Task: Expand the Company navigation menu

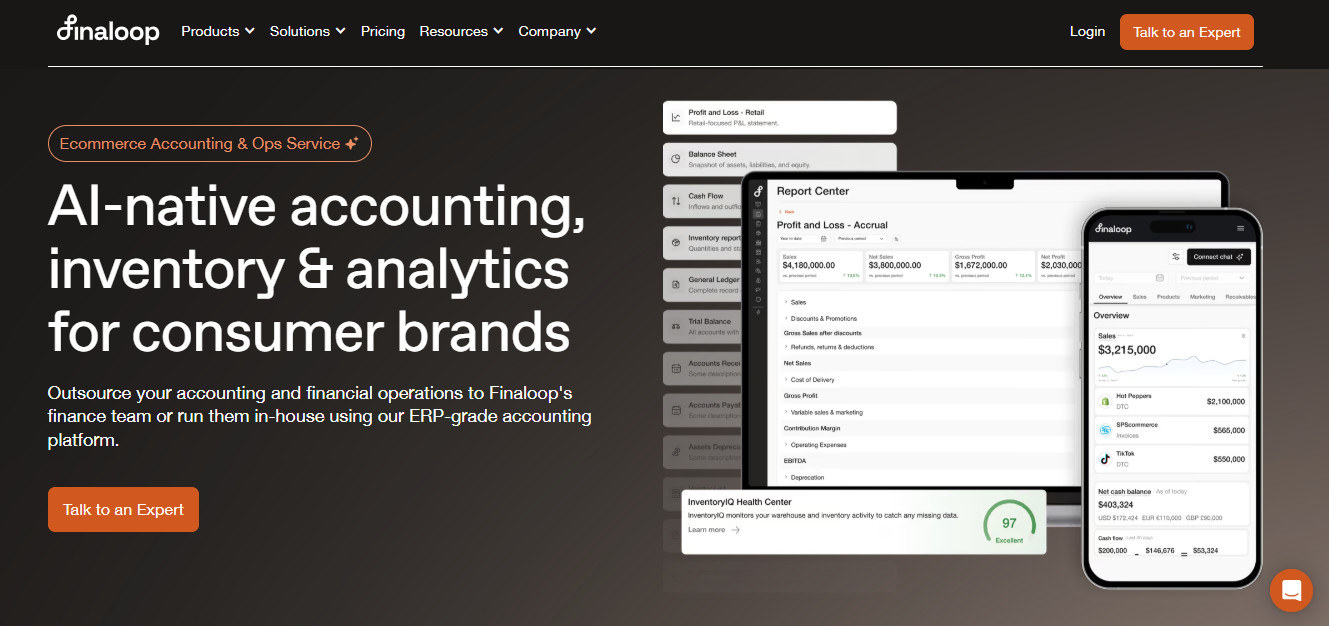Action: pos(557,31)
